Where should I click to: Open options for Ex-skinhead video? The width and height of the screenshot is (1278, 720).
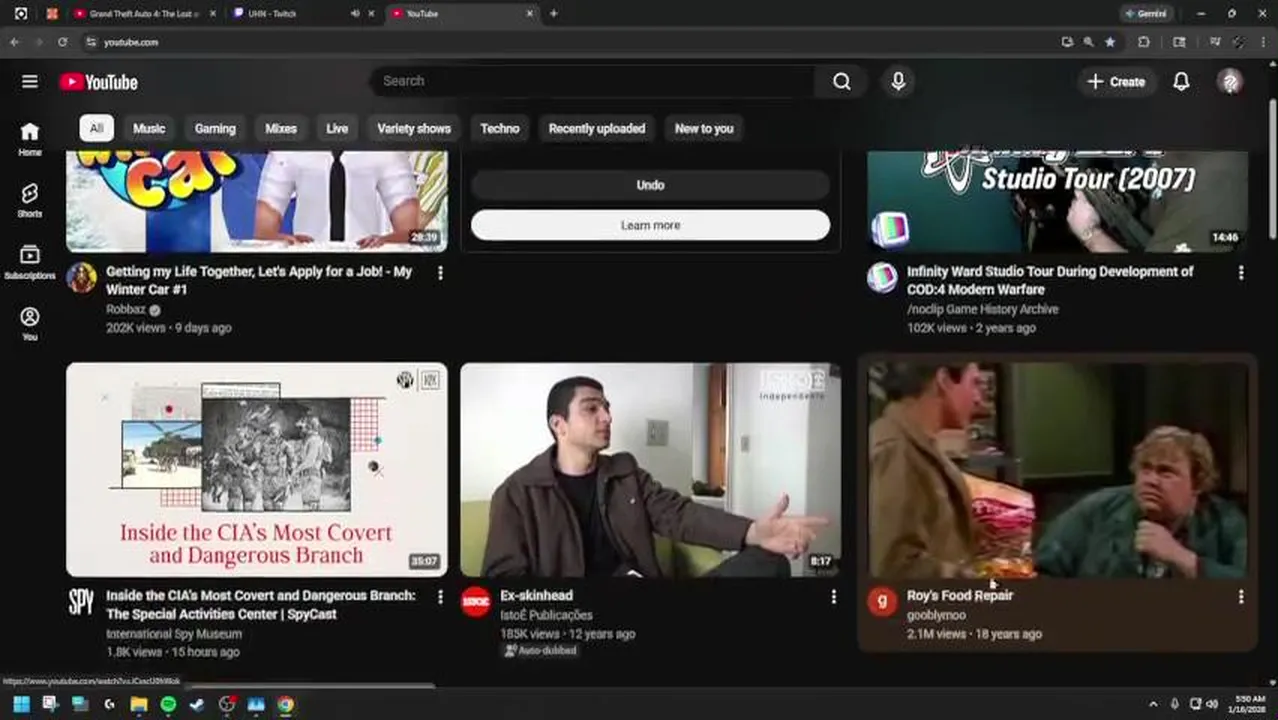coord(833,596)
